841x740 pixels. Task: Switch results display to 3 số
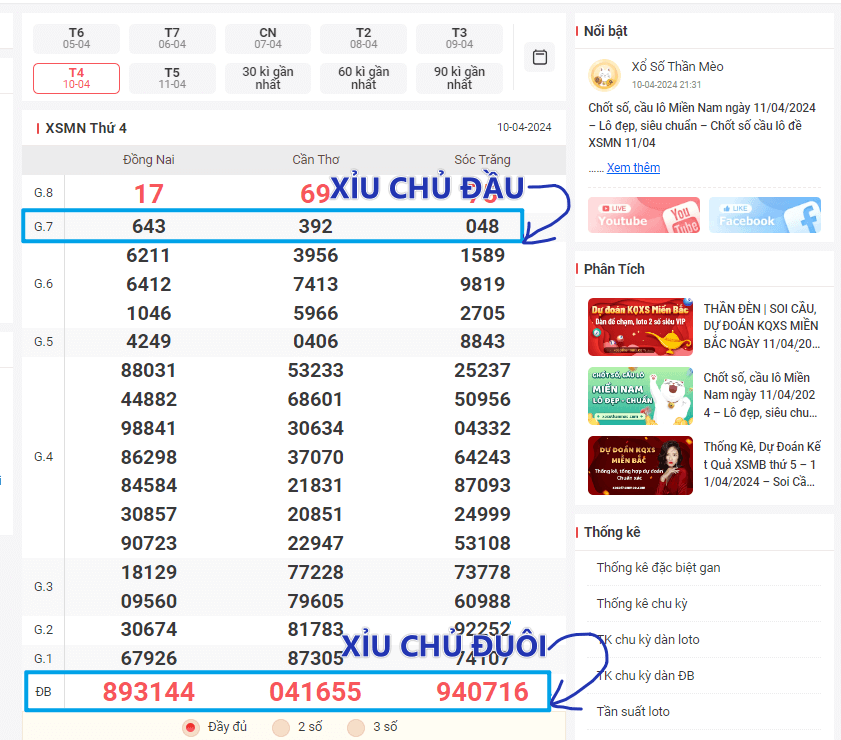click(x=356, y=727)
